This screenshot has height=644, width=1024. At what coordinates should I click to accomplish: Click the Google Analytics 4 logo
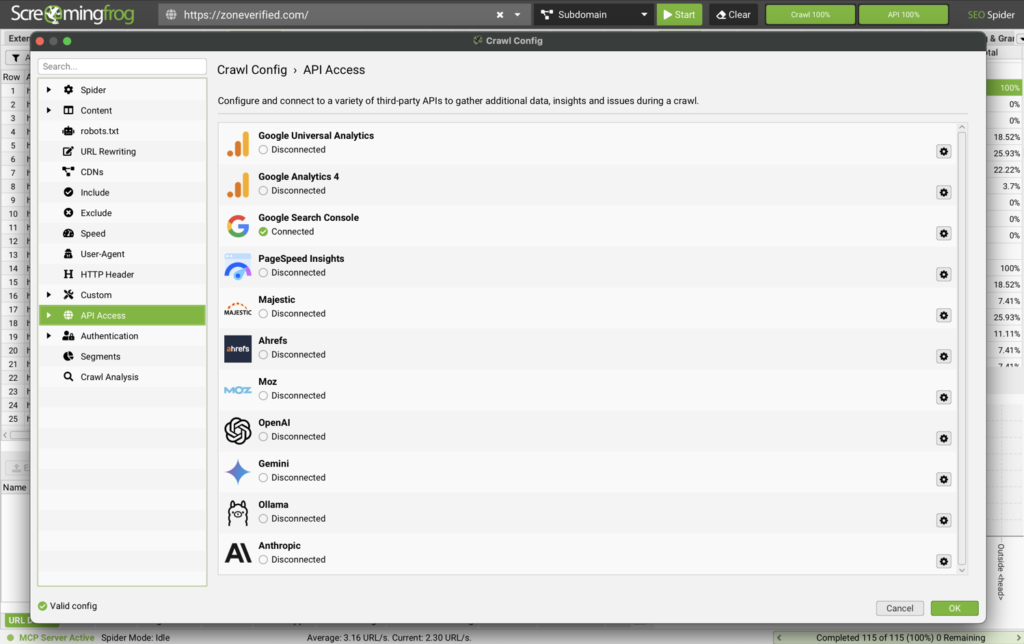coord(238,185)
